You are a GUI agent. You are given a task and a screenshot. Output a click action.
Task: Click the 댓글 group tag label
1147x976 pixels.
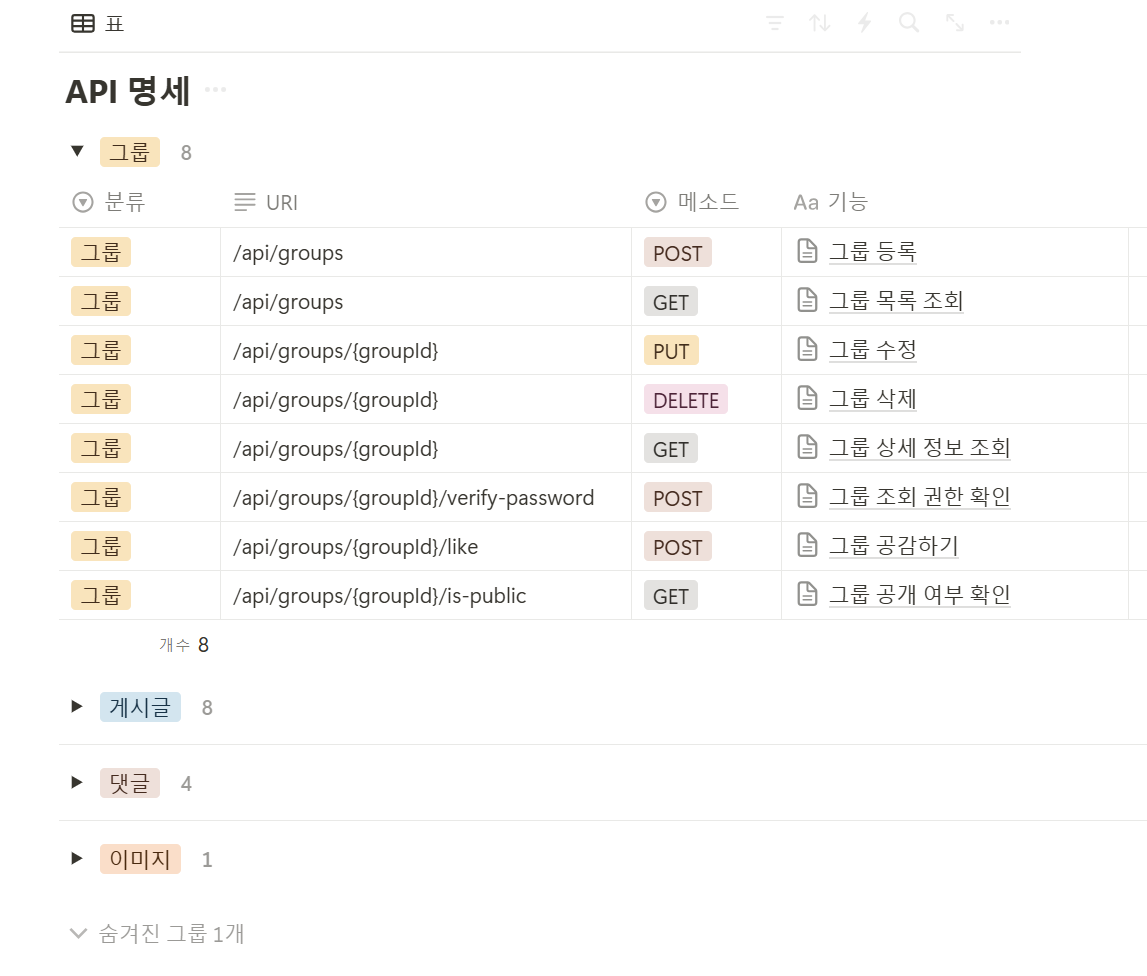(x=129, y=783)
